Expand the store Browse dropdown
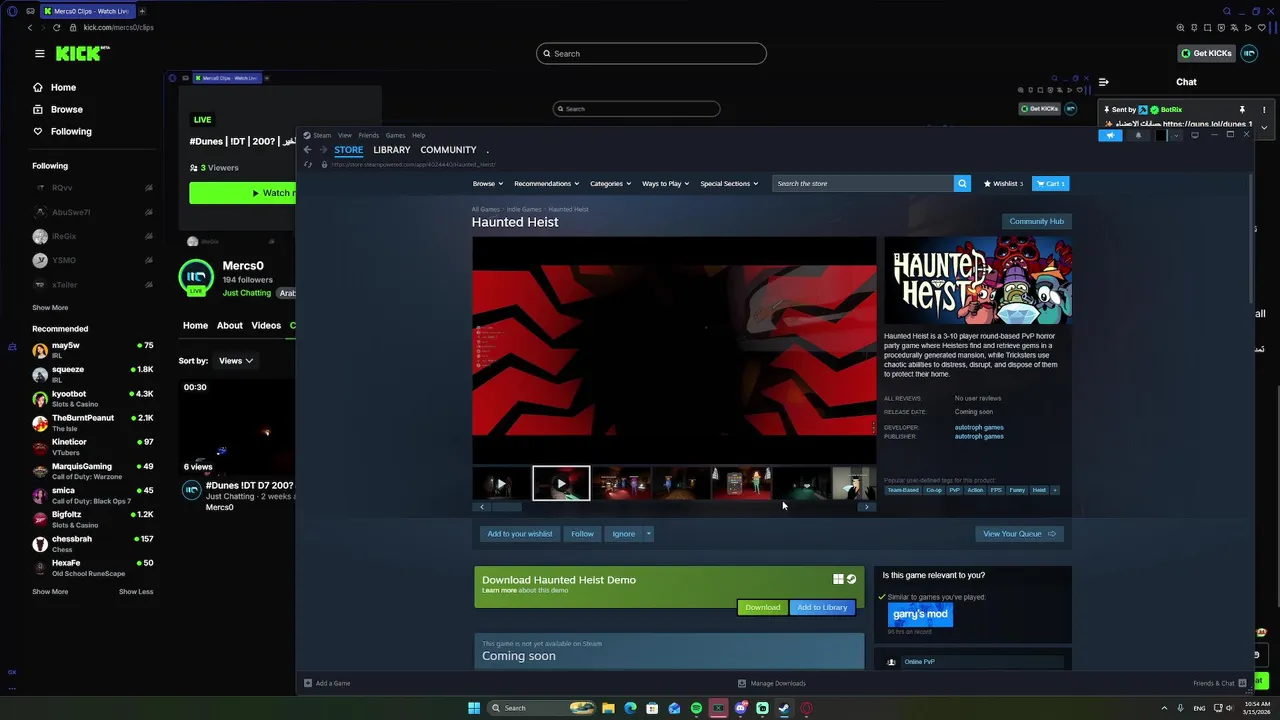Viewport: 1280px width, 720px height. [487, 184]
